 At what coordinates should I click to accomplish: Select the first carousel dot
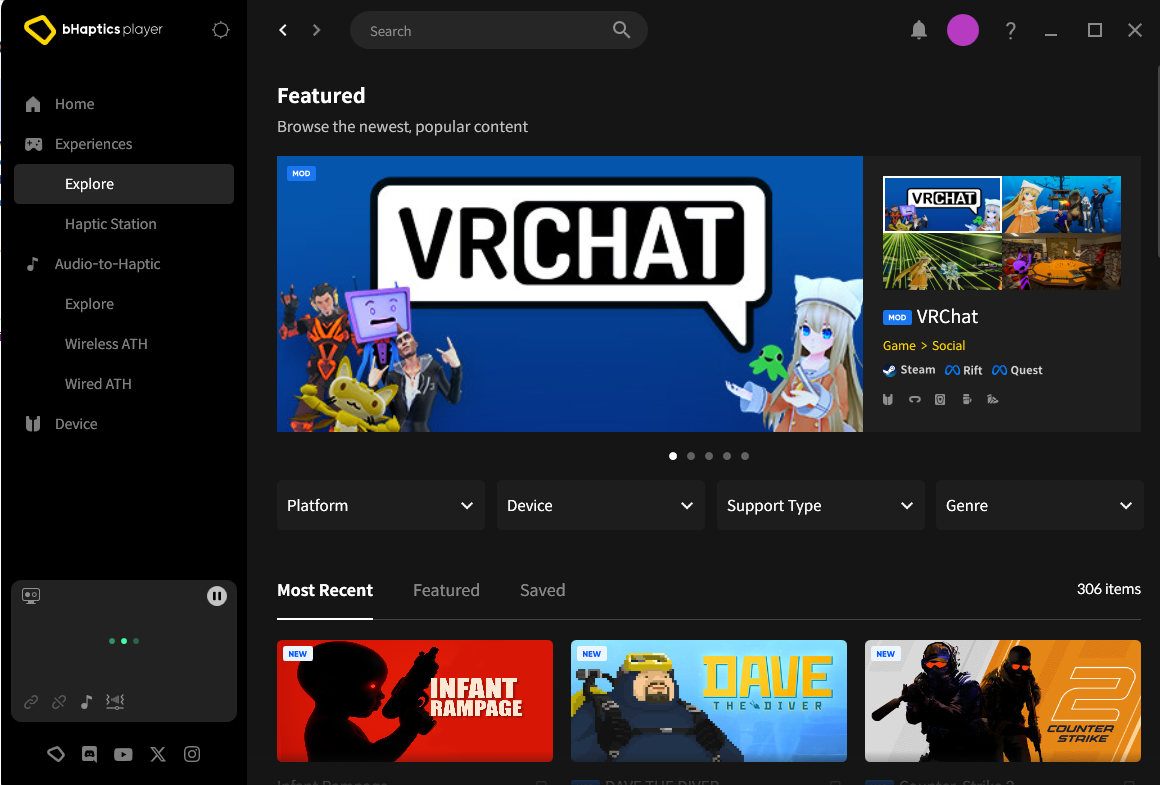(672, 456)
